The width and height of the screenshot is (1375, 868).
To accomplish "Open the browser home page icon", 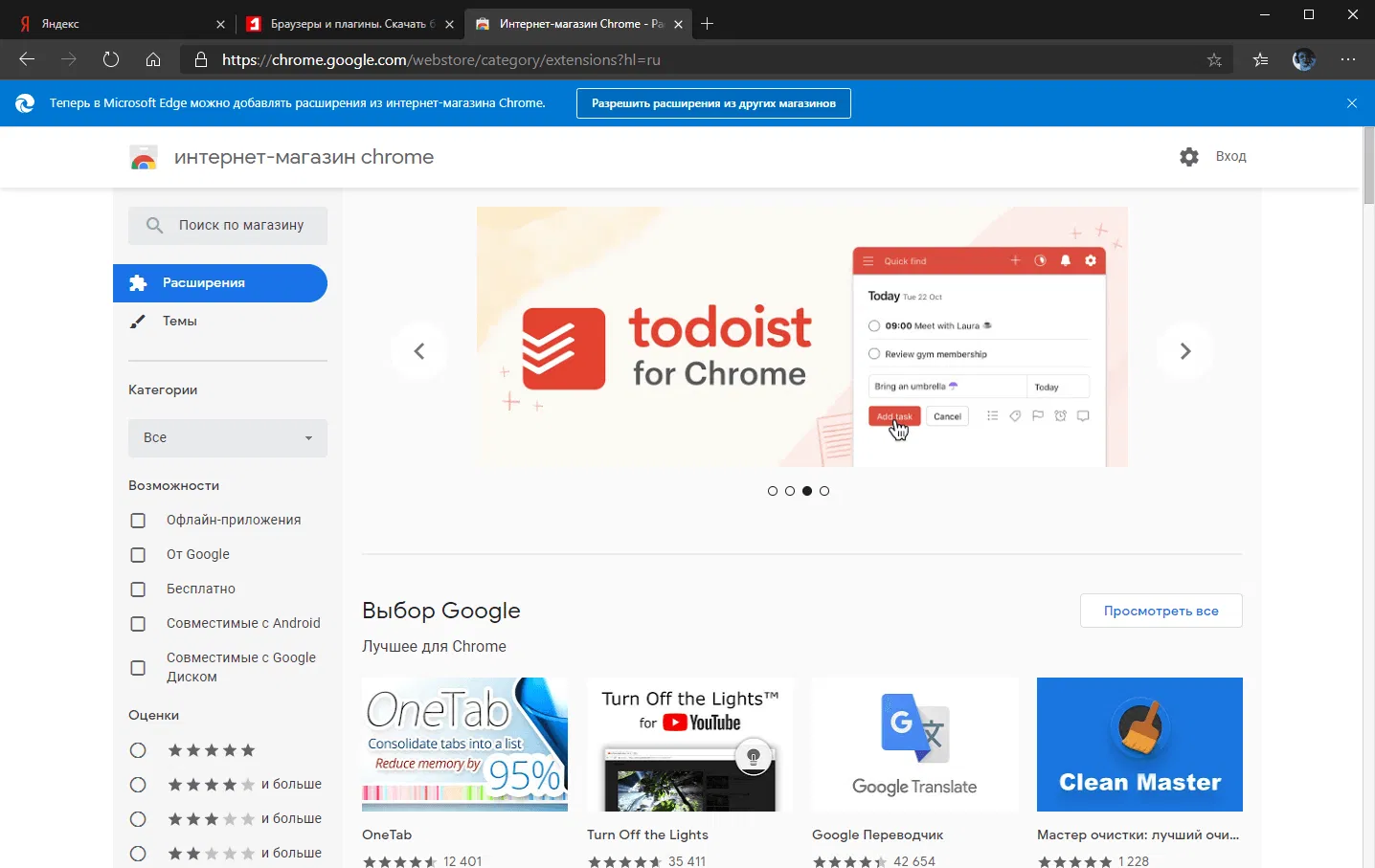I will point(153,59).
